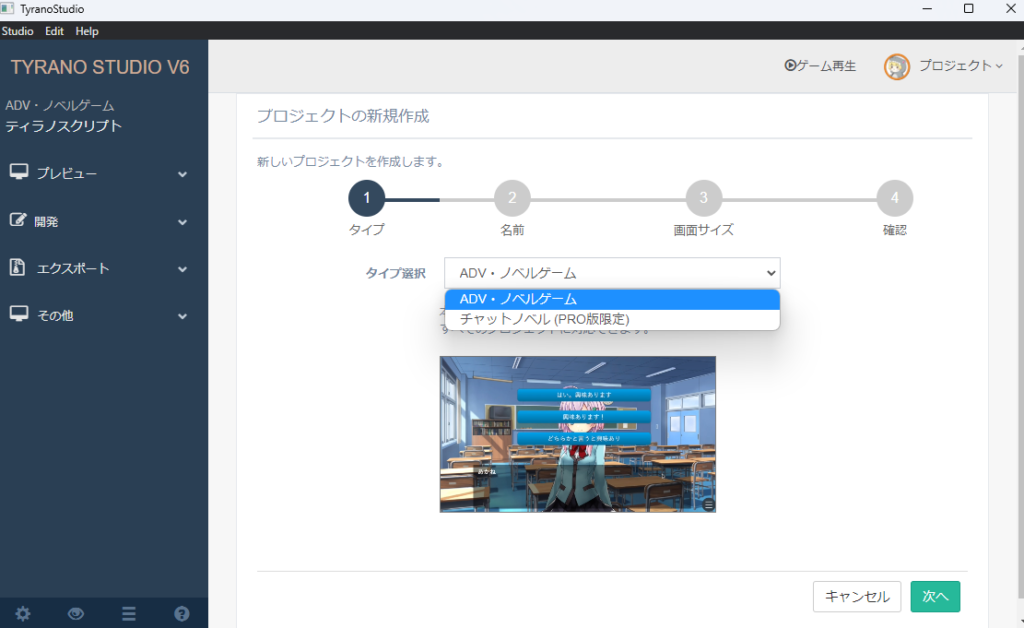1024x628 pixels.
Task: Click the edit pencil icon beside 開発
Action: 18,221
